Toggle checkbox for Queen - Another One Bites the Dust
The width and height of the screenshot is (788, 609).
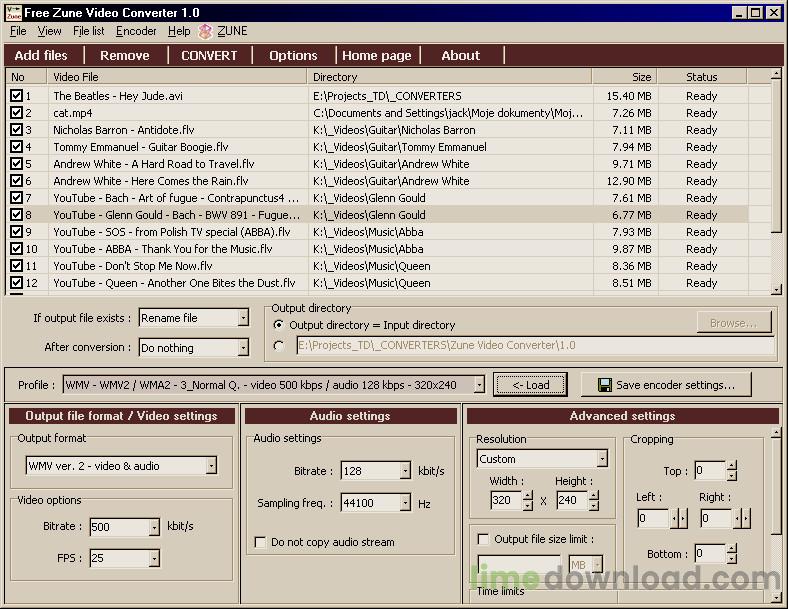(16, 282)
